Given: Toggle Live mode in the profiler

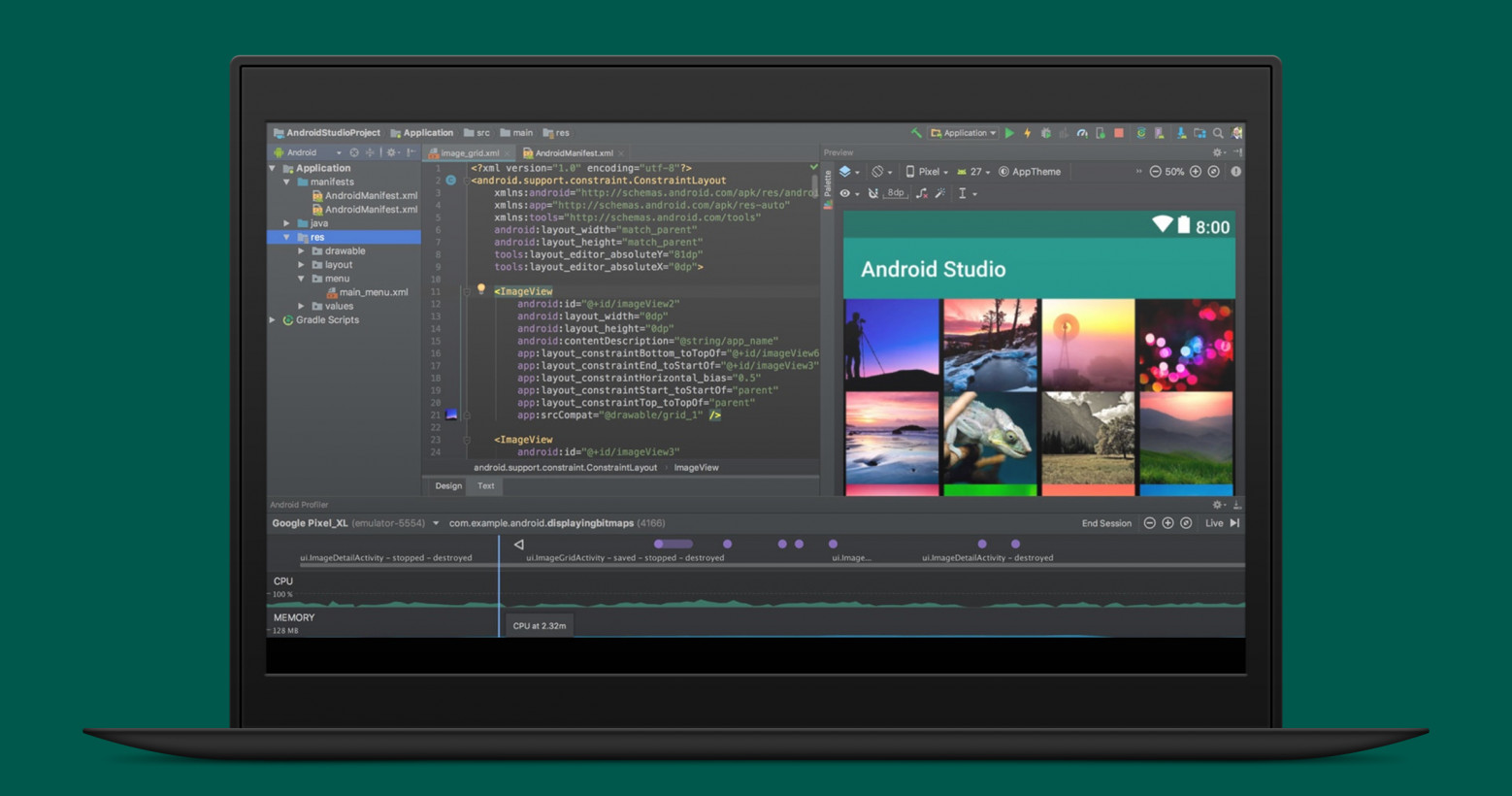Looking at the screenshot, I should pos(1214,523).
